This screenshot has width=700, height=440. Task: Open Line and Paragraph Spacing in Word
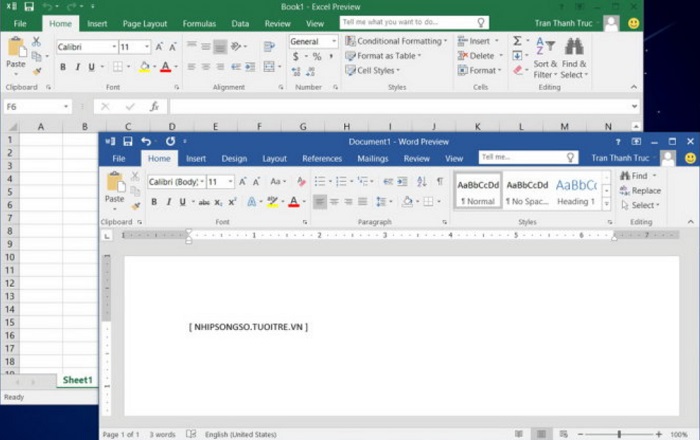[381, 202]
